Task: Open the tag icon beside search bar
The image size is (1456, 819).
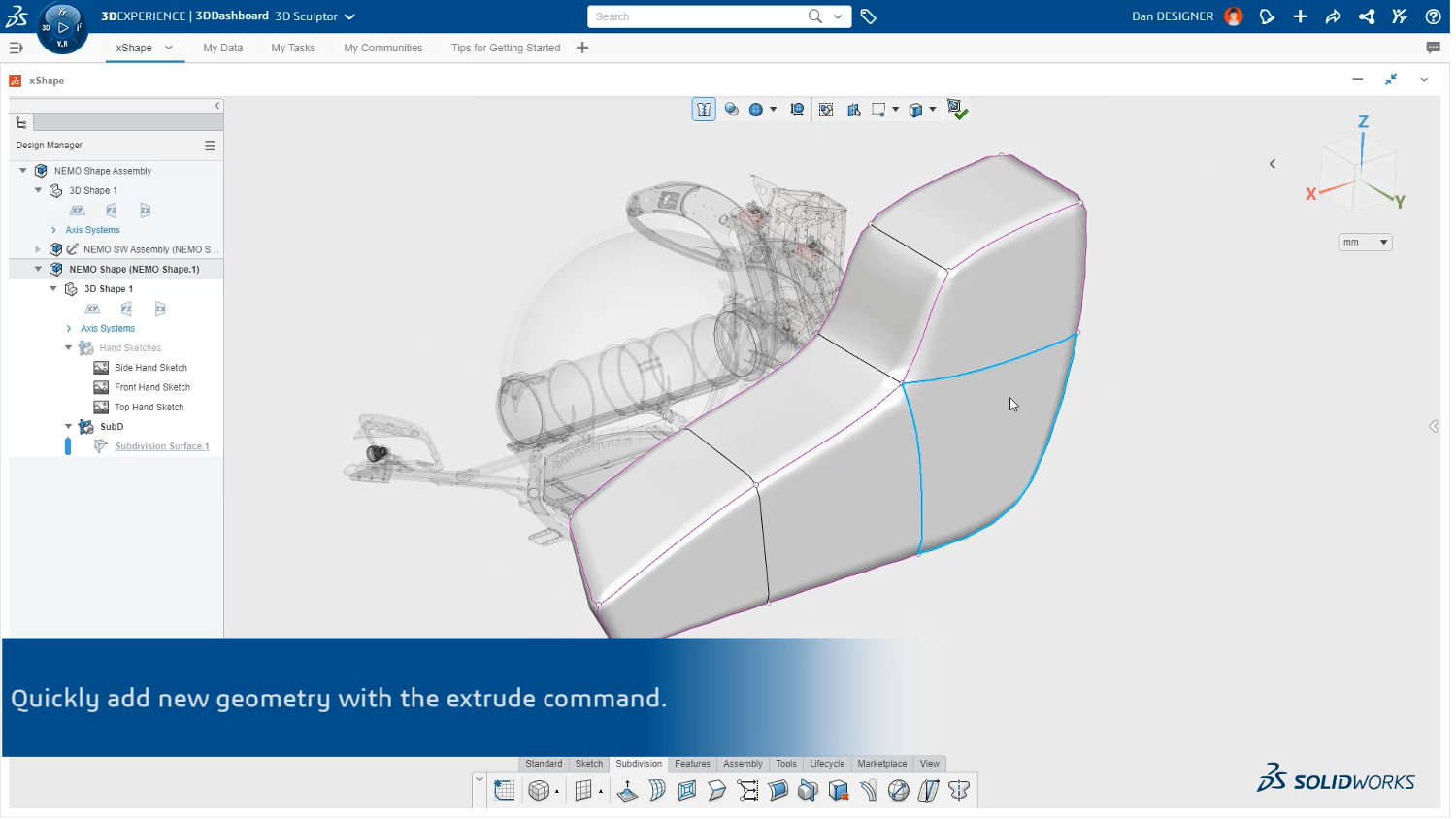Action: click(x=868, y=16)
